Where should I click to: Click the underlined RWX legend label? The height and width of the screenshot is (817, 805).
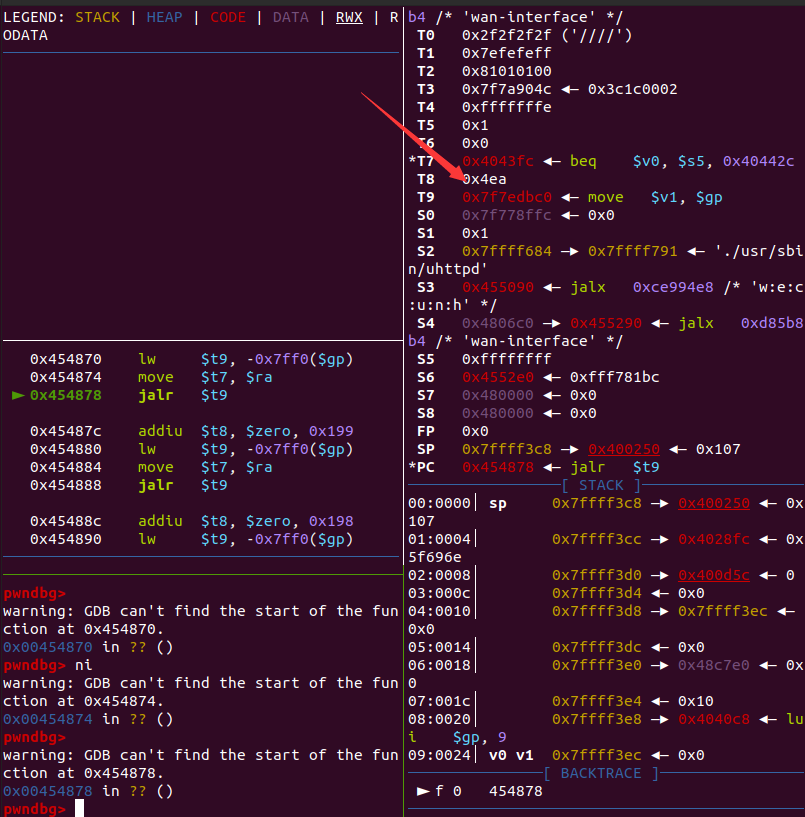349,17
